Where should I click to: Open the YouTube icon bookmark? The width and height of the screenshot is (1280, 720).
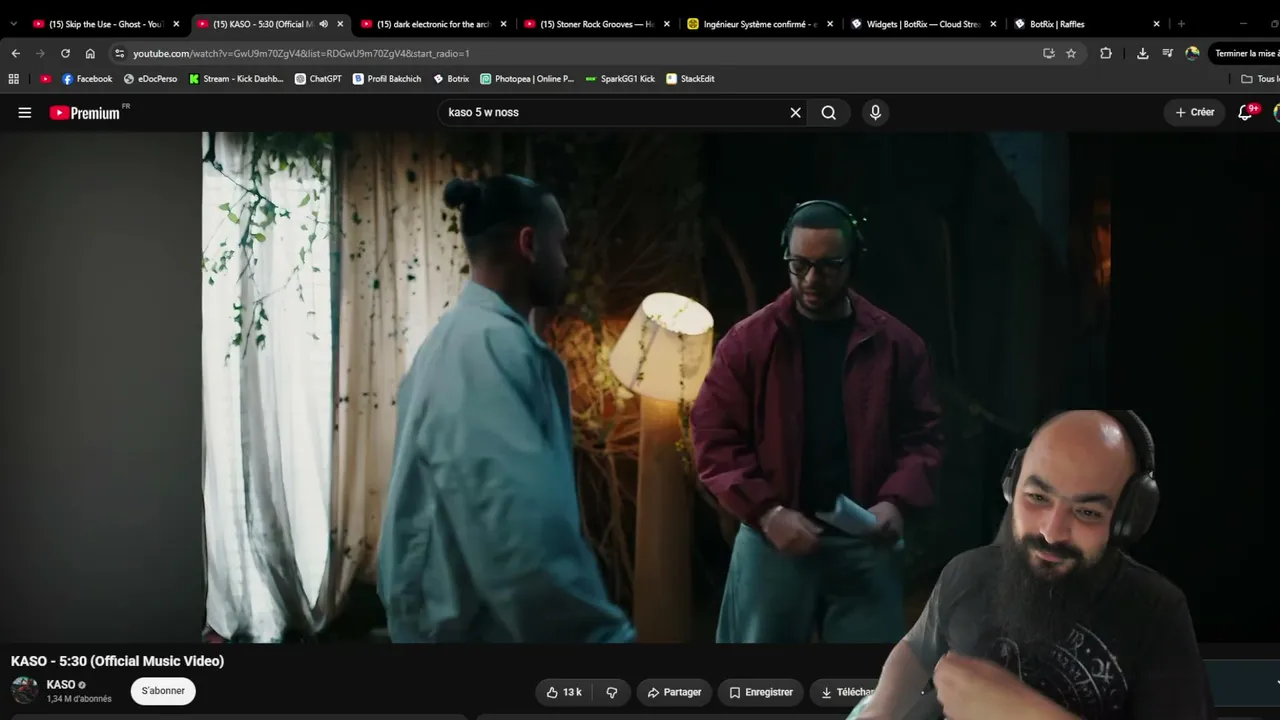[45, 79]
